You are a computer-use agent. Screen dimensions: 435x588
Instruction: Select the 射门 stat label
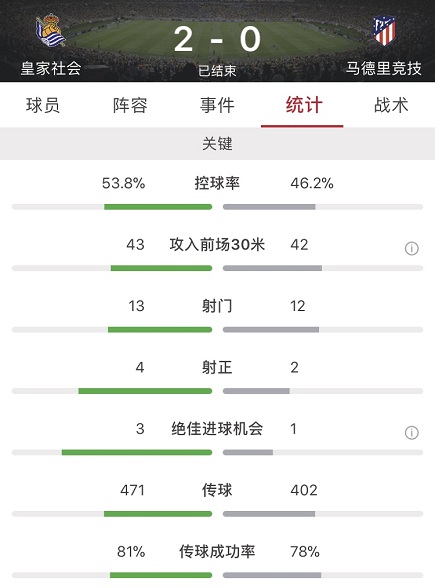[x=217, y=306]
